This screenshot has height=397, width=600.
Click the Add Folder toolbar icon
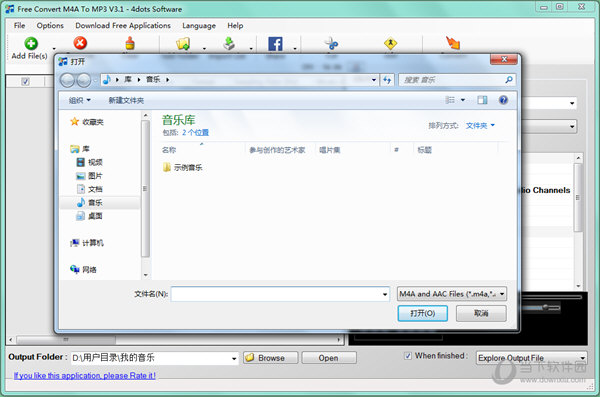(x=183, y=44)
